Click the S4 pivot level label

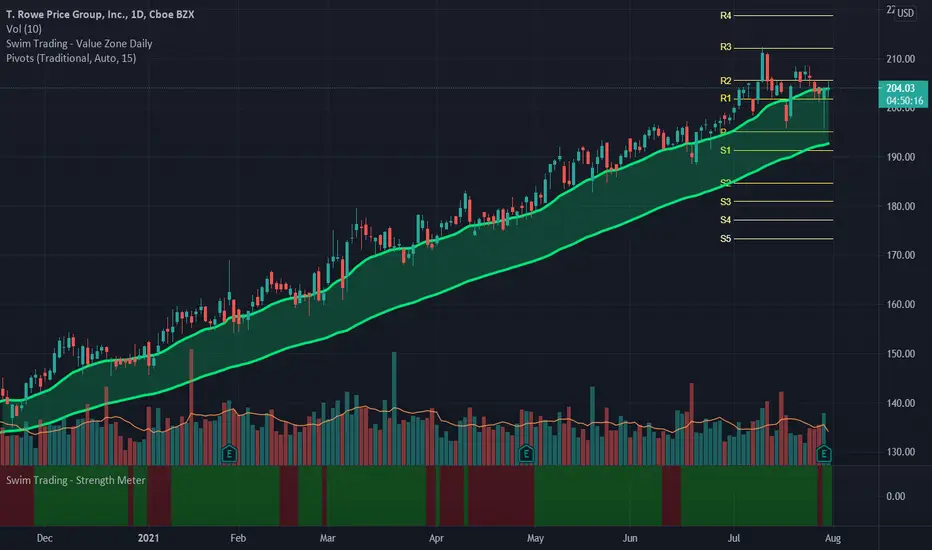point(726,220)
